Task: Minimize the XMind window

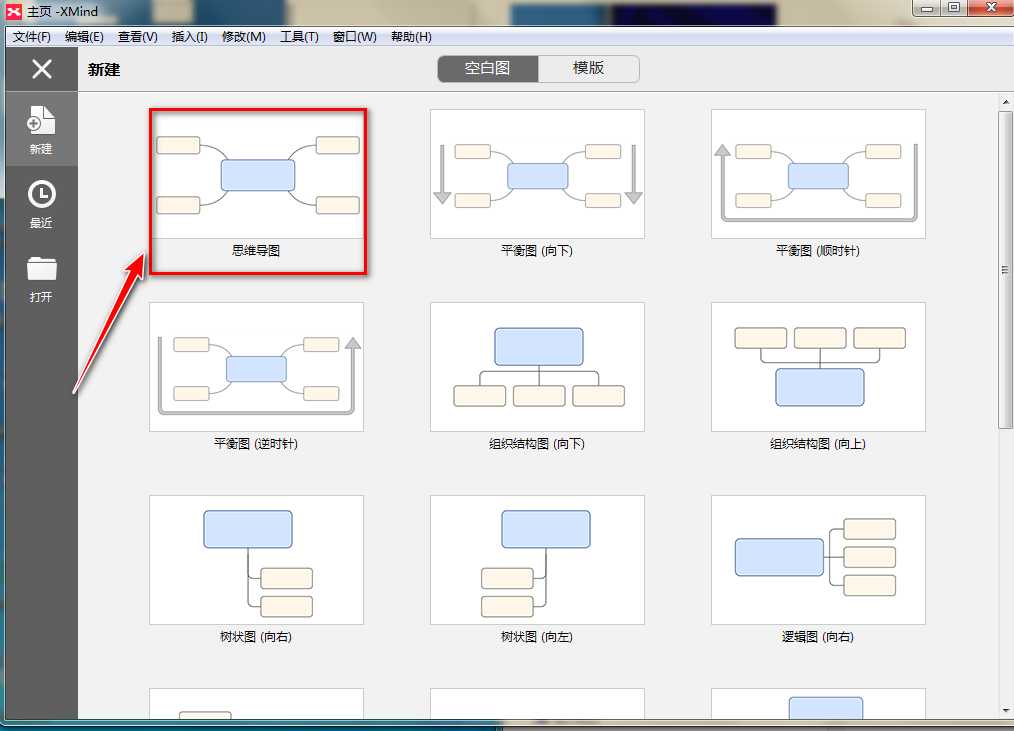Action: point(927,8)
